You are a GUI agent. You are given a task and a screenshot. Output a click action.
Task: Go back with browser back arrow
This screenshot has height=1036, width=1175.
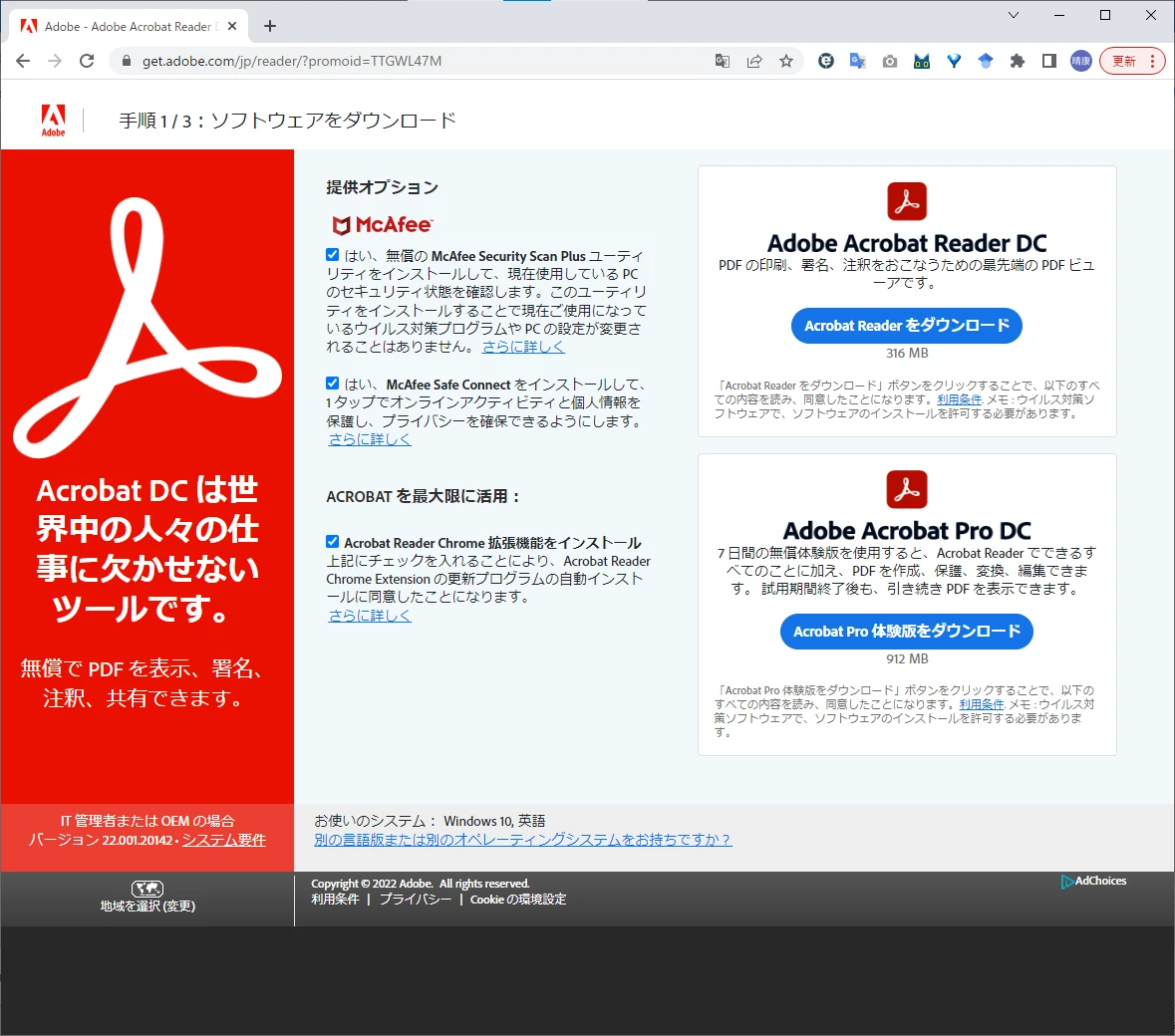pos(23,61)
